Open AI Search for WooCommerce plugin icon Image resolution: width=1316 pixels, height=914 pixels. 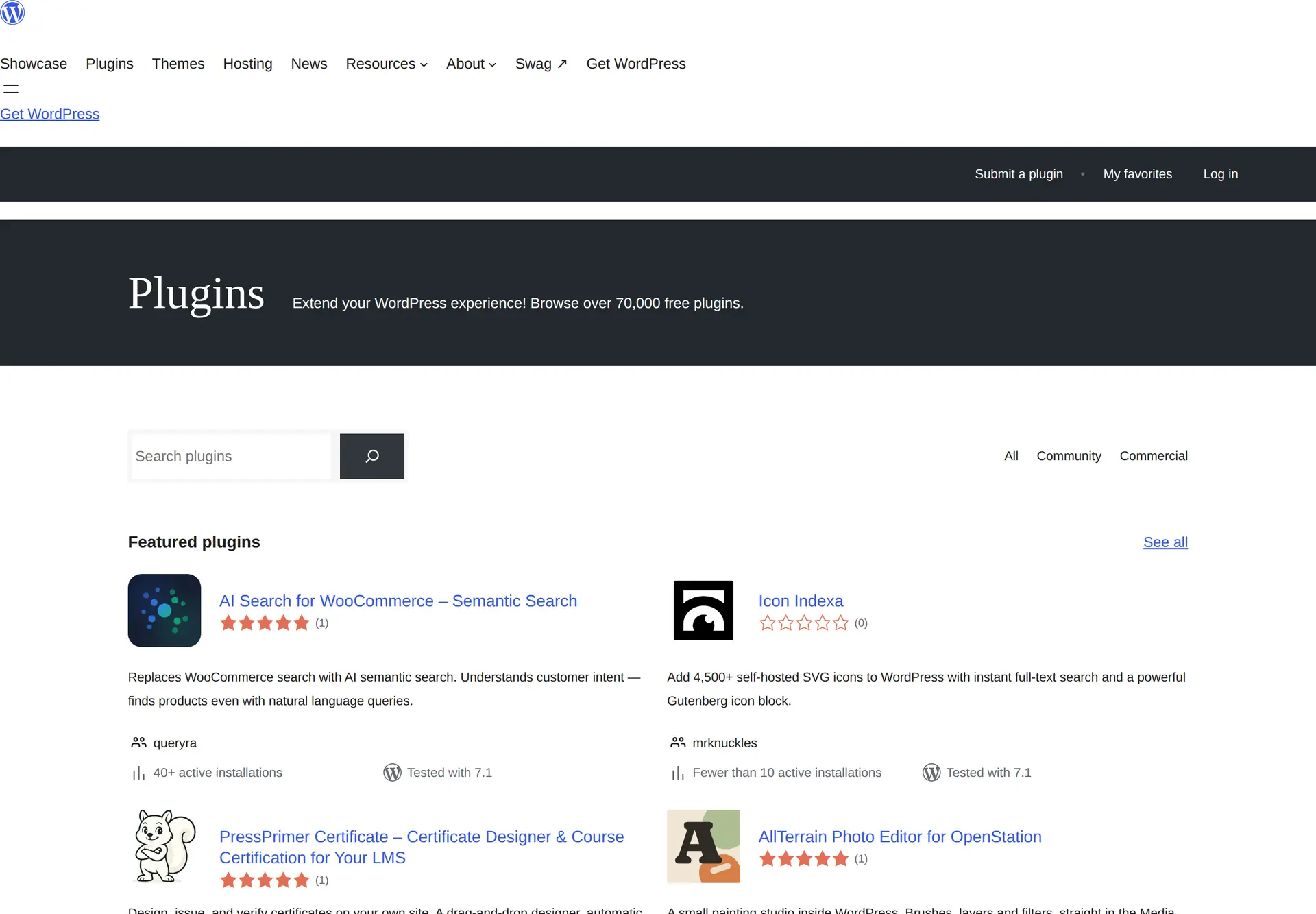[164, 610]
